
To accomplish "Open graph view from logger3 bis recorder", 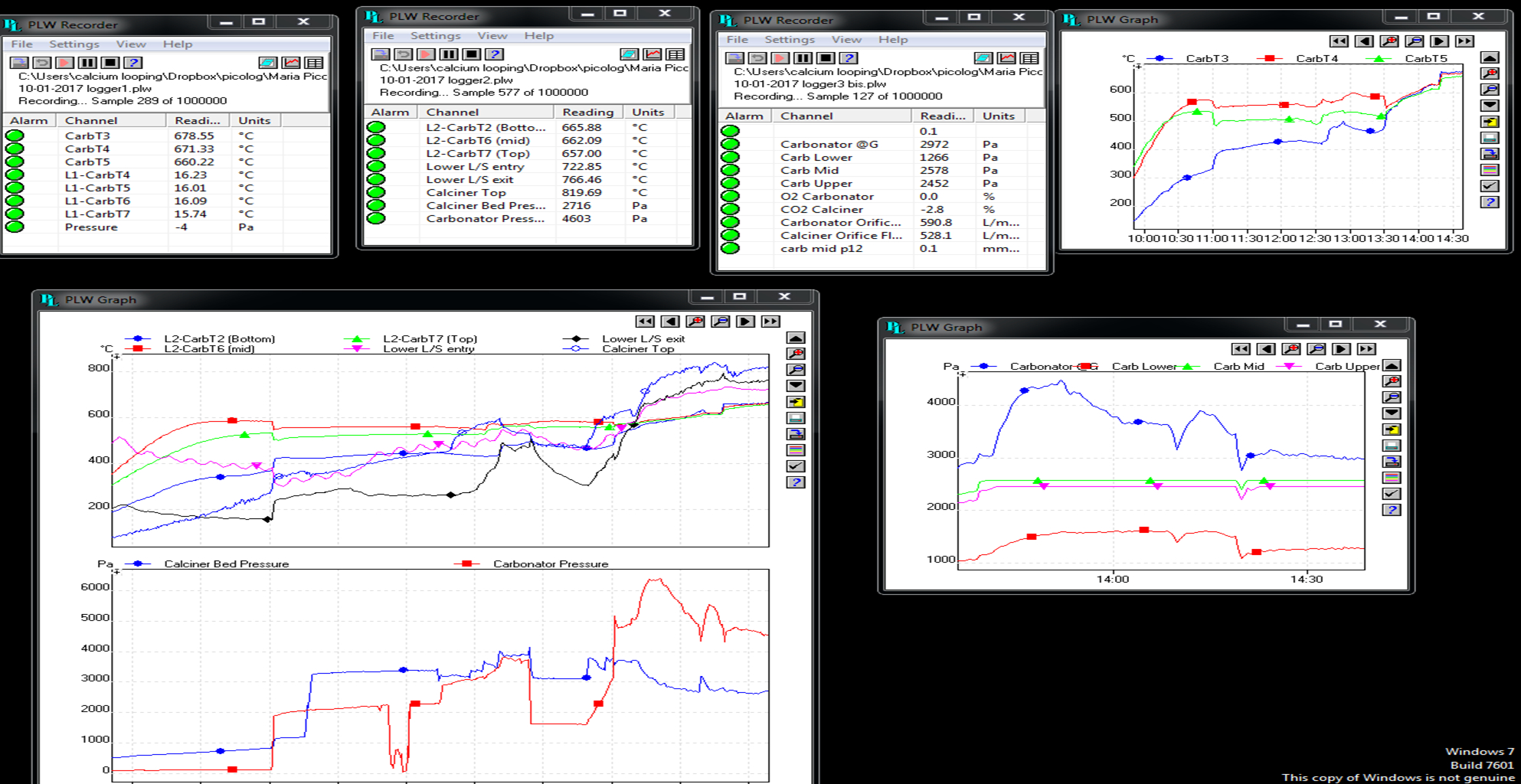I will [1006, 58].
